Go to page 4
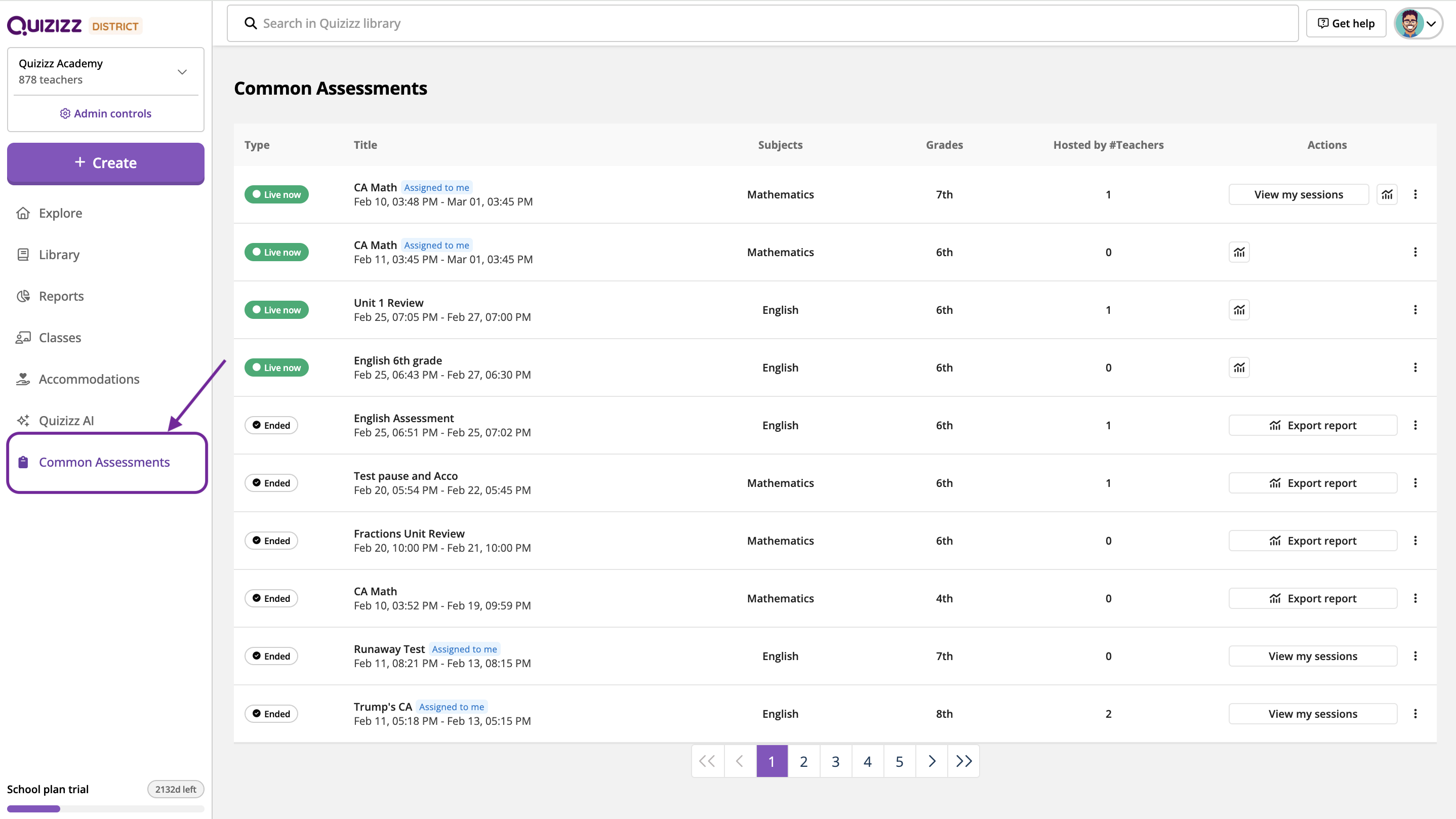Viewport: 1456px width, 819px height. coord(868,761)
